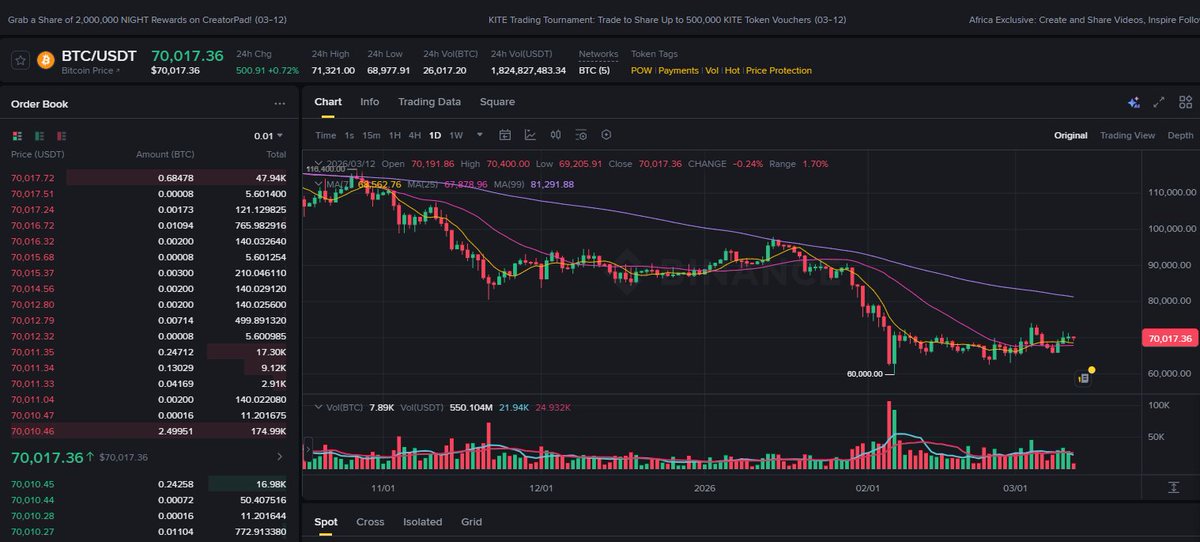1200x542 pixels.
Task: Click the 24h Vol(USDT) value 1,824,827,483.34
Action: pos(528,70)
